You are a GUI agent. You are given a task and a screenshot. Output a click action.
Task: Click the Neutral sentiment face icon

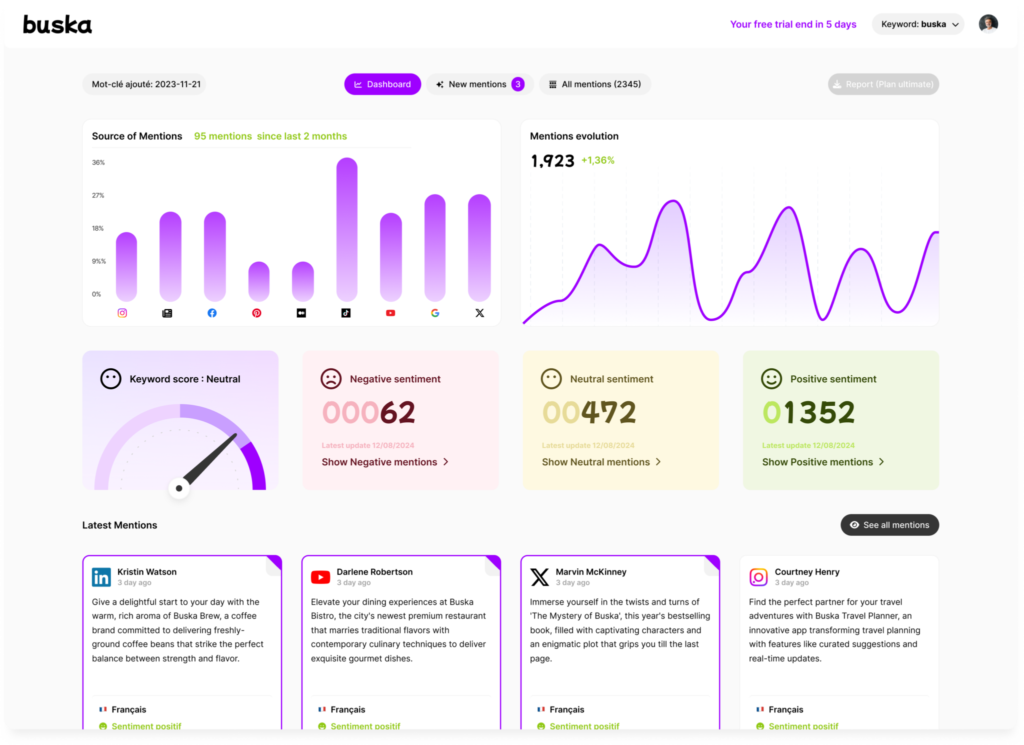pos(551,379)
